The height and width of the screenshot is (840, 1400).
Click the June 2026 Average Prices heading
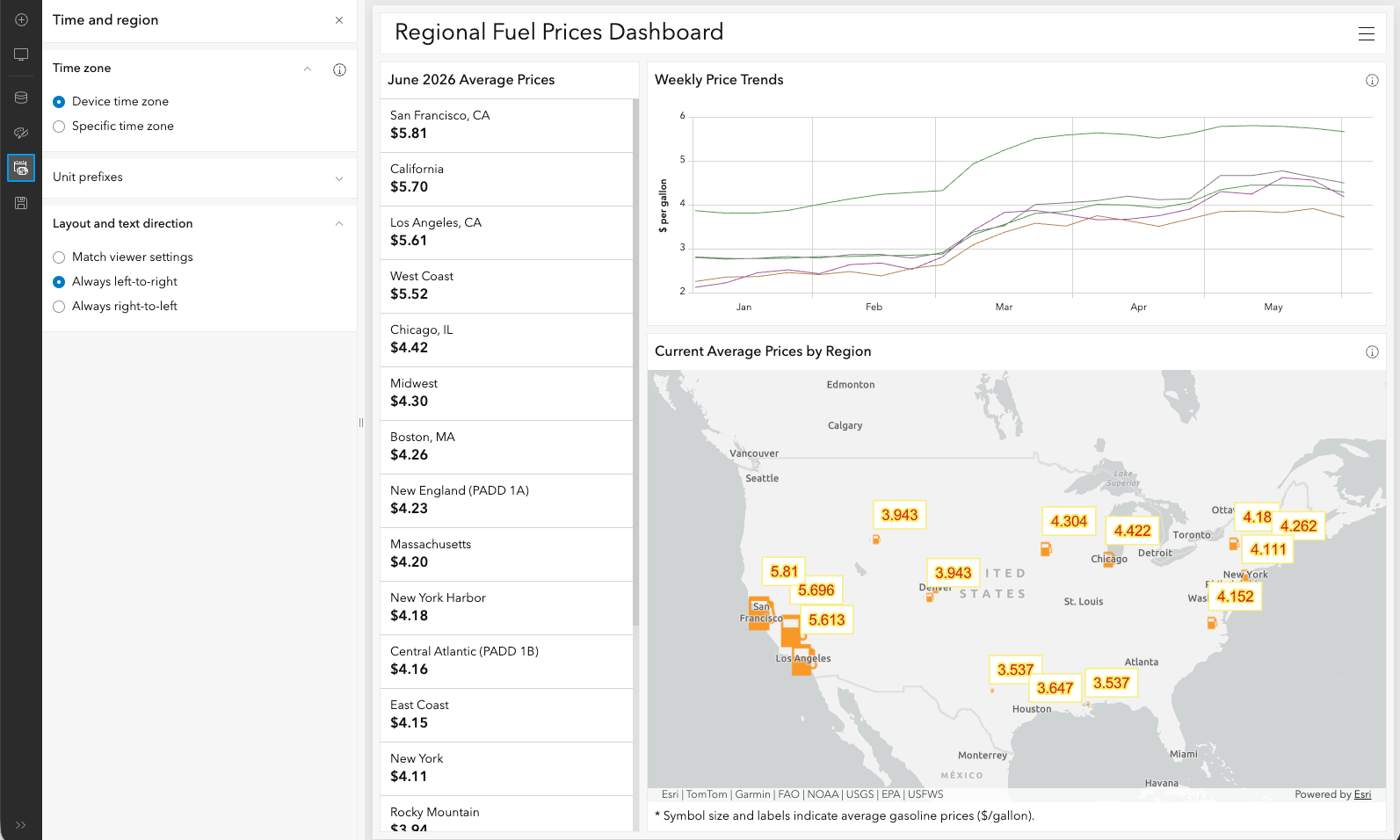[471, 80]
